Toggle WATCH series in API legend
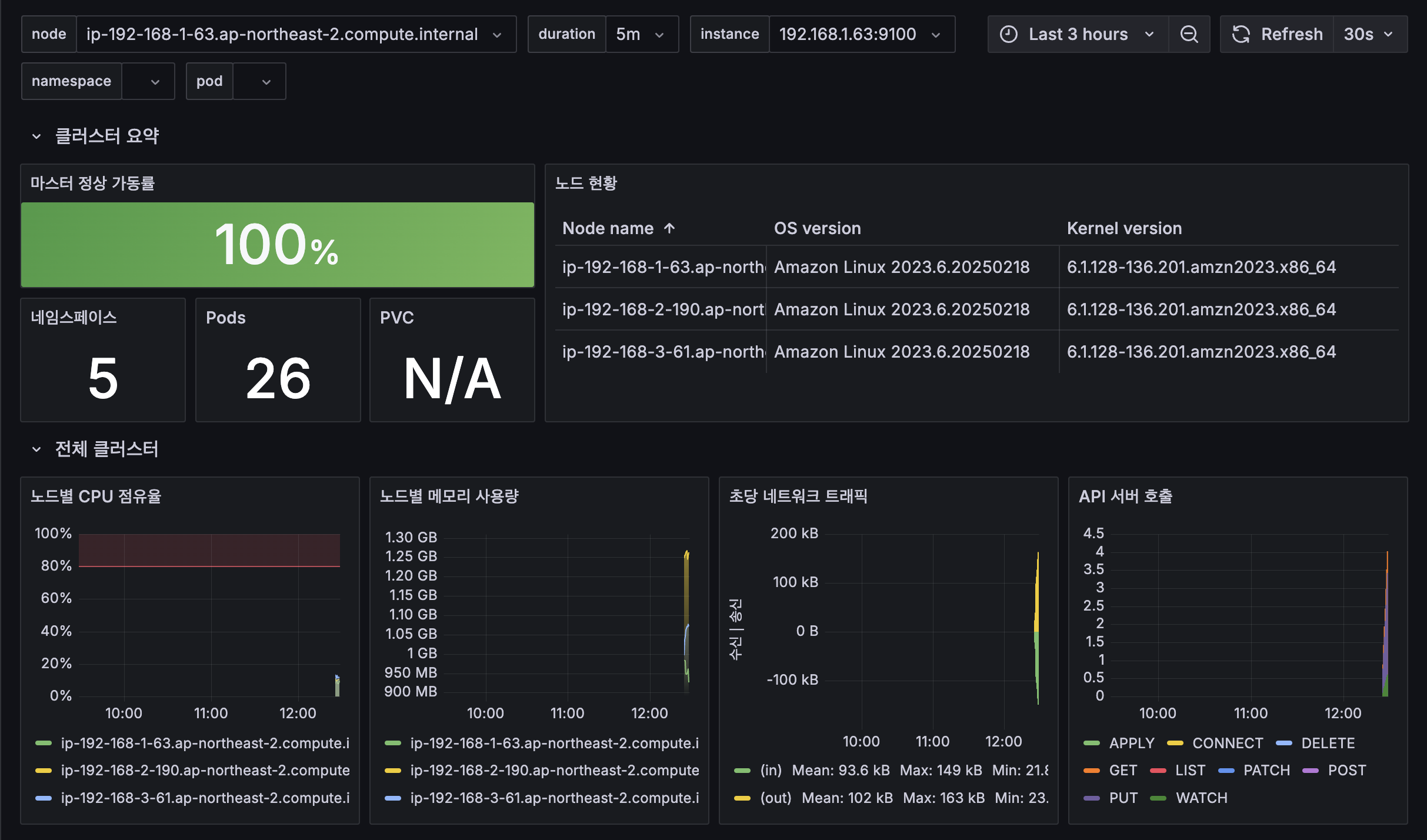The width and height of the screenshot is (1427, 840). point(1201,798)
